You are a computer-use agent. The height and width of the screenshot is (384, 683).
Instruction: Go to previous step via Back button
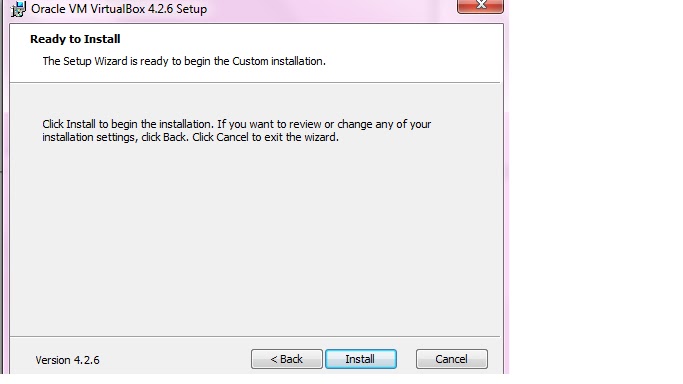(287, 359)
